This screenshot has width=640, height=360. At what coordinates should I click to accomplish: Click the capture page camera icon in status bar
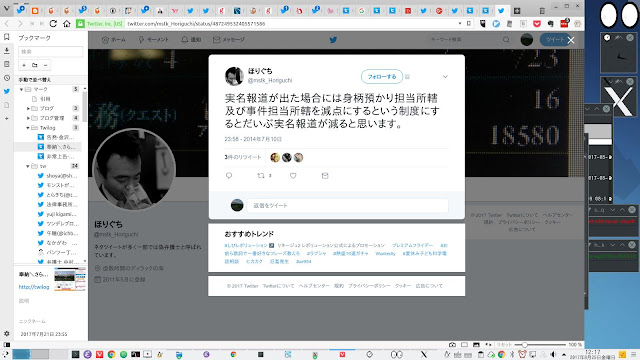(452, 345)
